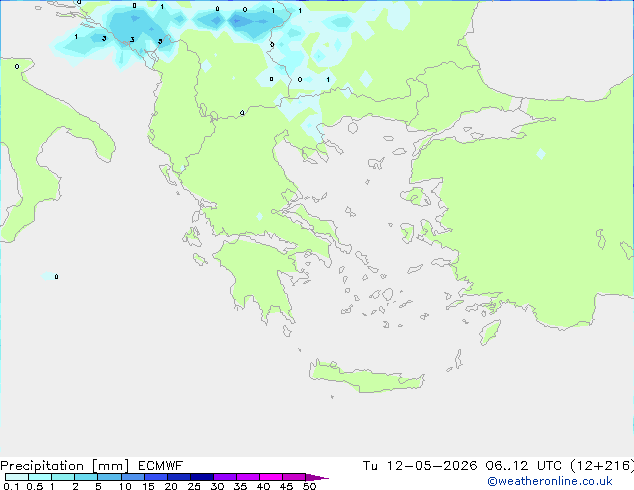
Task: Click the date text 'Tu 12-05-2026'
Action: click(x=420, y=466)
